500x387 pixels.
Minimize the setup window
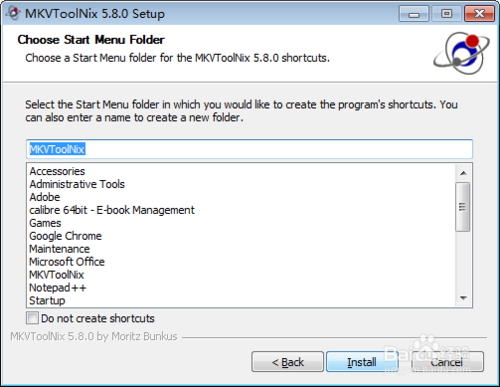(x=414, y=14)
